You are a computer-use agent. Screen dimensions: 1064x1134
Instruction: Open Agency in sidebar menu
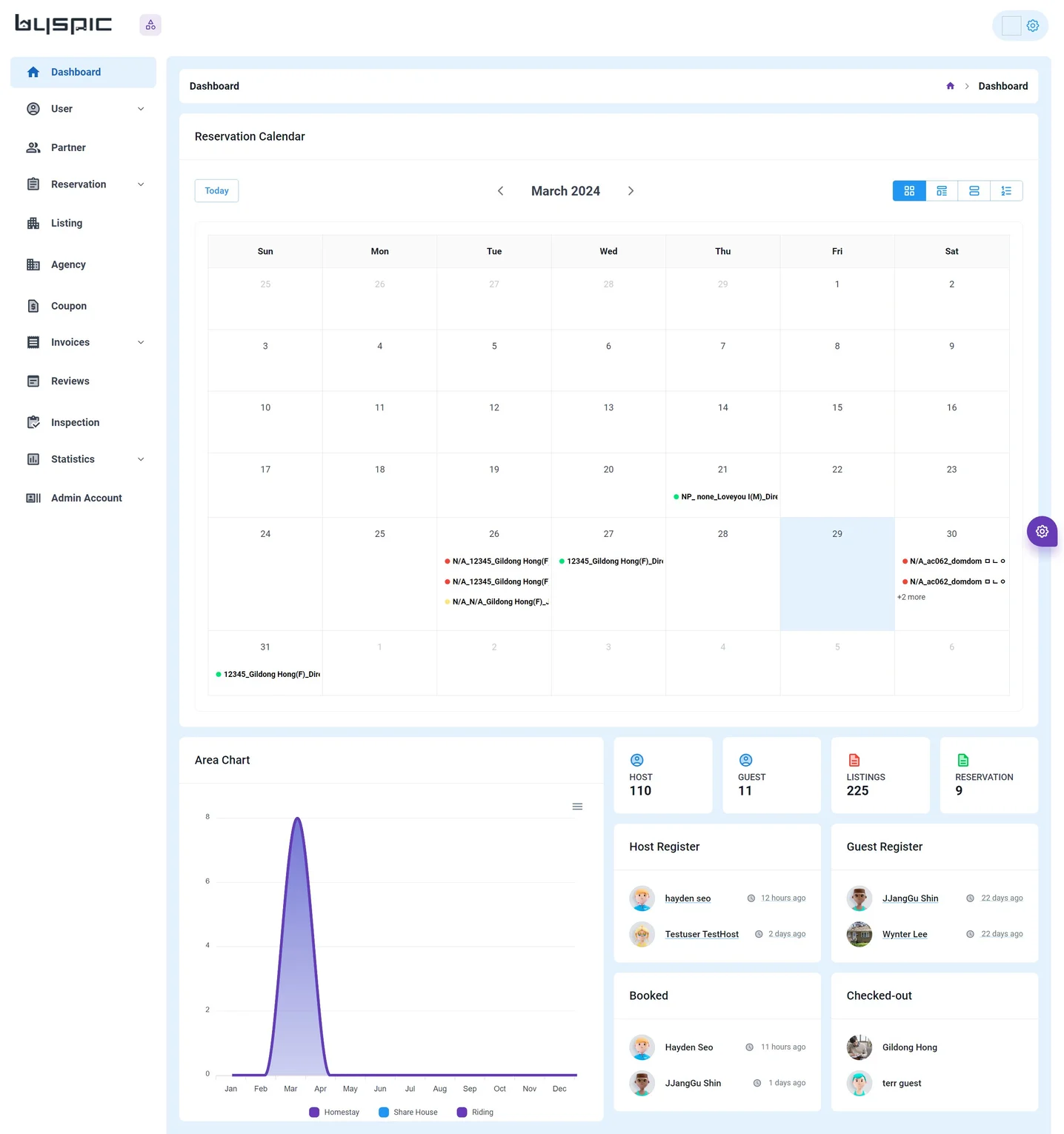83,264
